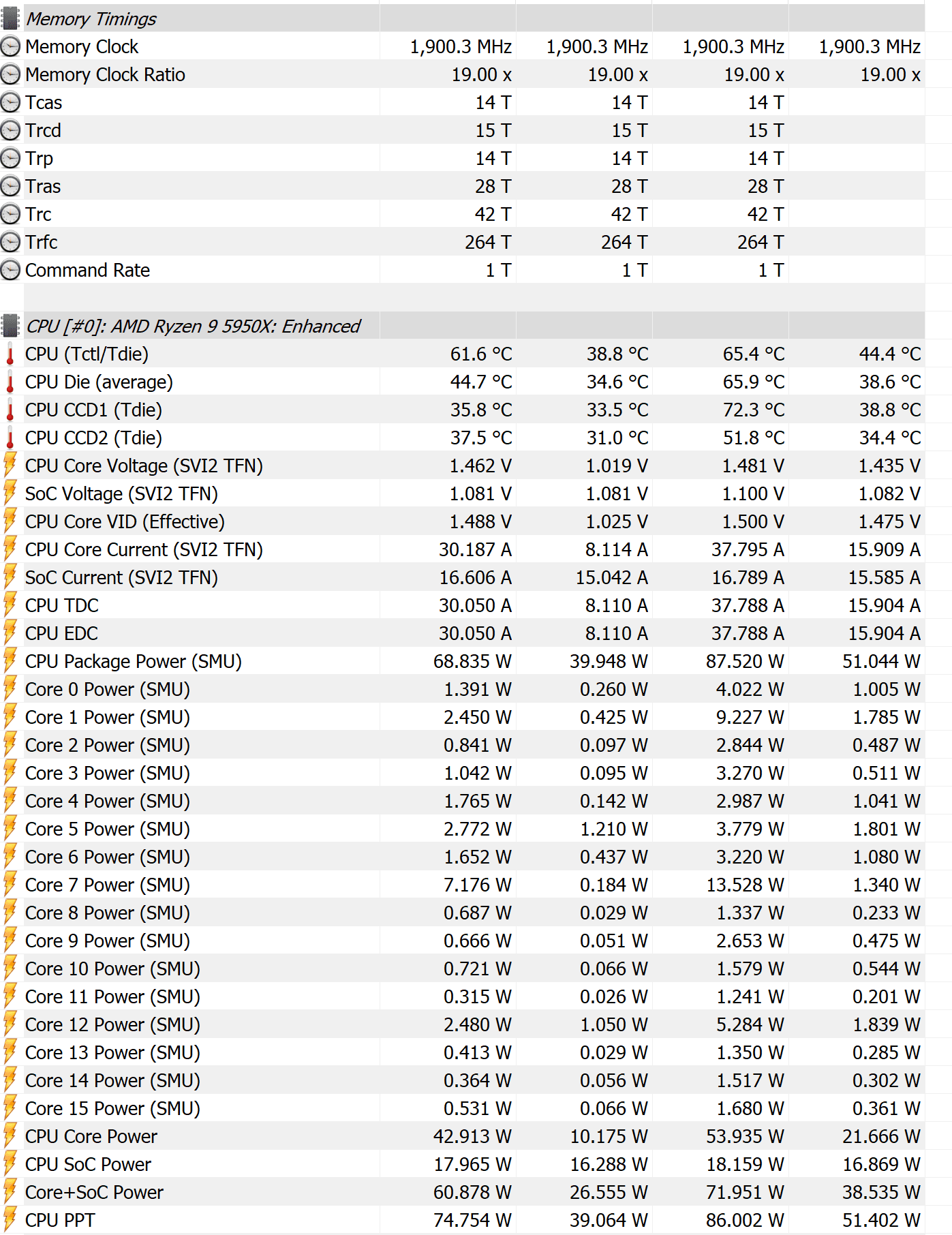Click the thermometer icon for CPU (Tctl/Tdie)
The image size is (952, 1235).
(10, 354)
